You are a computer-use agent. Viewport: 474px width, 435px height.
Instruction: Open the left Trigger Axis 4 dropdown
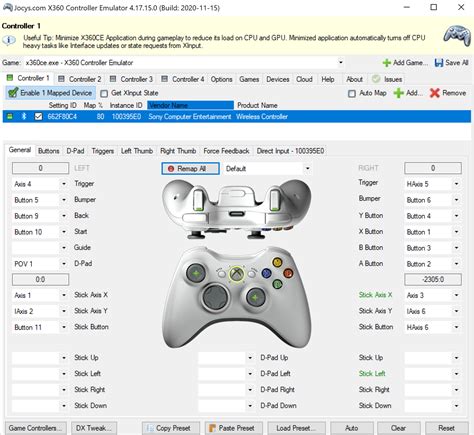click(64, 184)
